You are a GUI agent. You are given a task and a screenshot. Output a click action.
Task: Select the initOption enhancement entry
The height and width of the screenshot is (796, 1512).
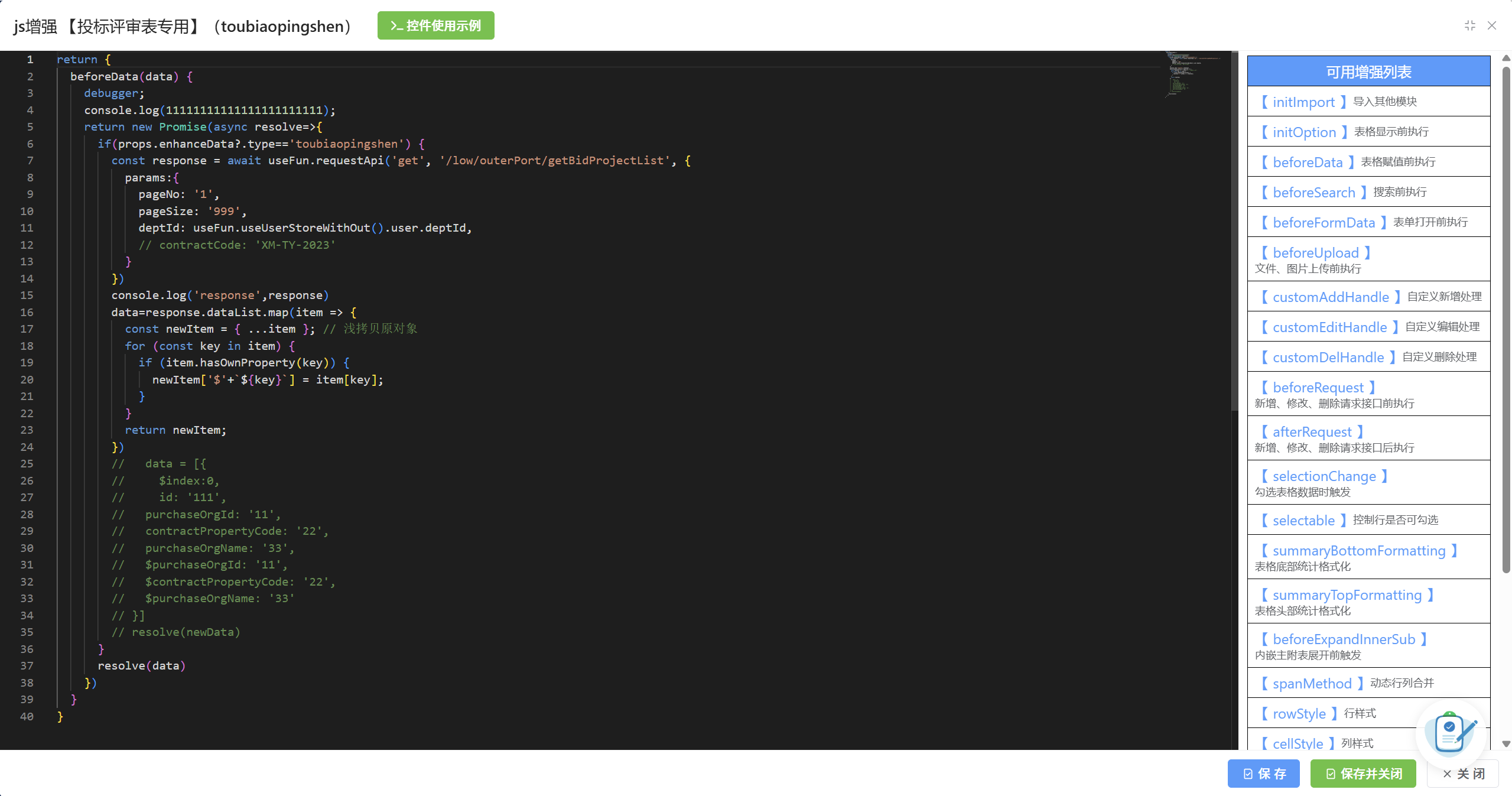click(x=1303, y=132)
